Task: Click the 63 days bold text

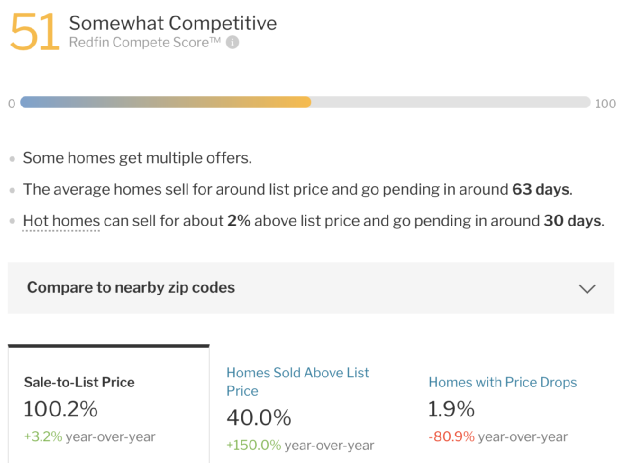Action: [x=541, y=189]
